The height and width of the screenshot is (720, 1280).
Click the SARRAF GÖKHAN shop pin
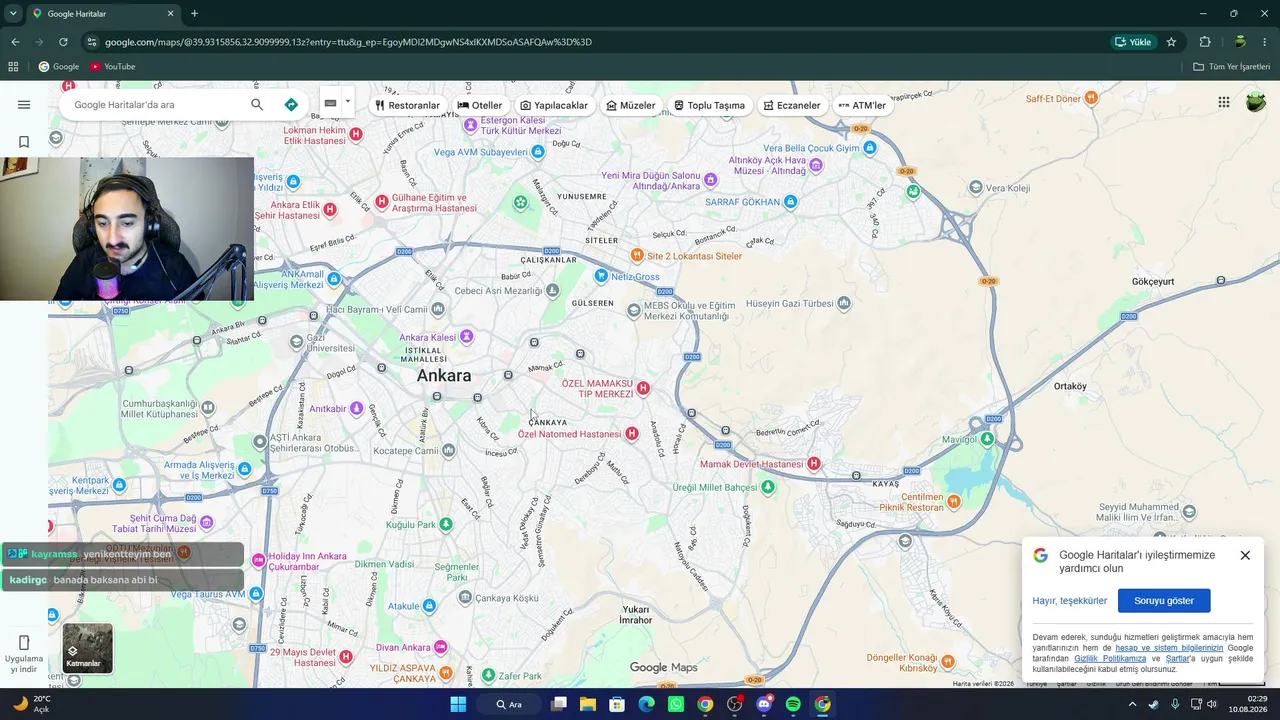pyautogui.click(x=791, y=202)
